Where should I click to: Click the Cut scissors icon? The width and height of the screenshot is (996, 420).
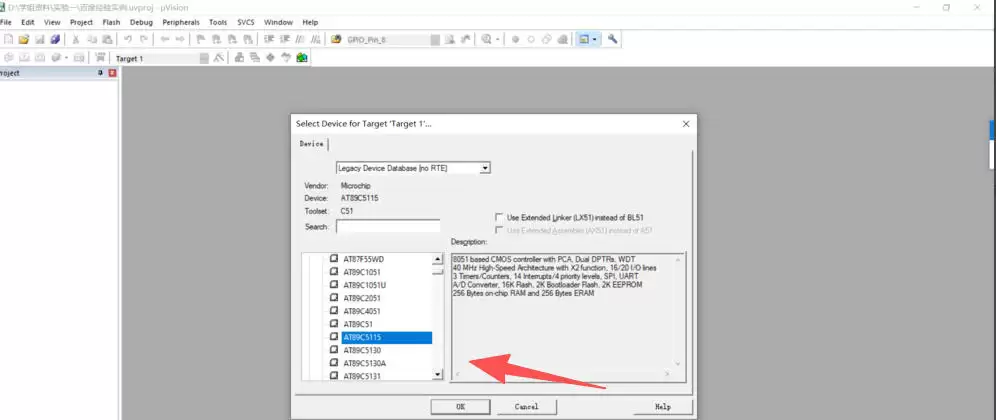[x=76, y=39]
